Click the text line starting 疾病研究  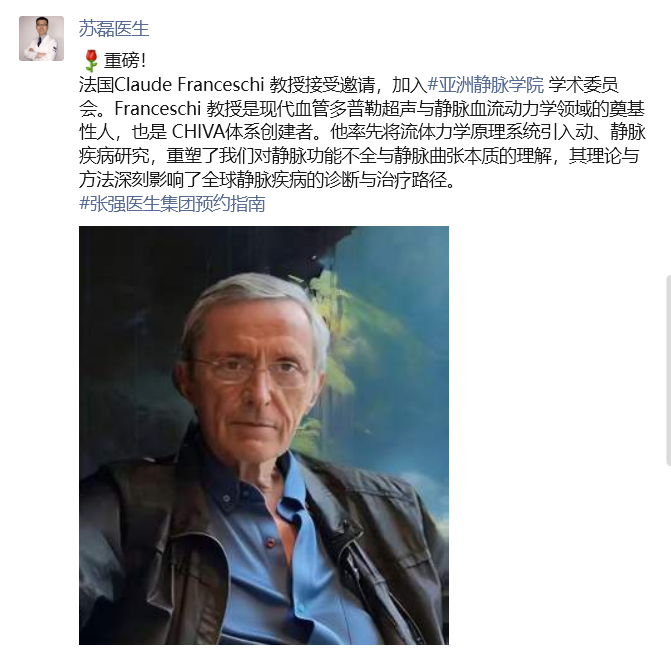(x=359, y=156)
